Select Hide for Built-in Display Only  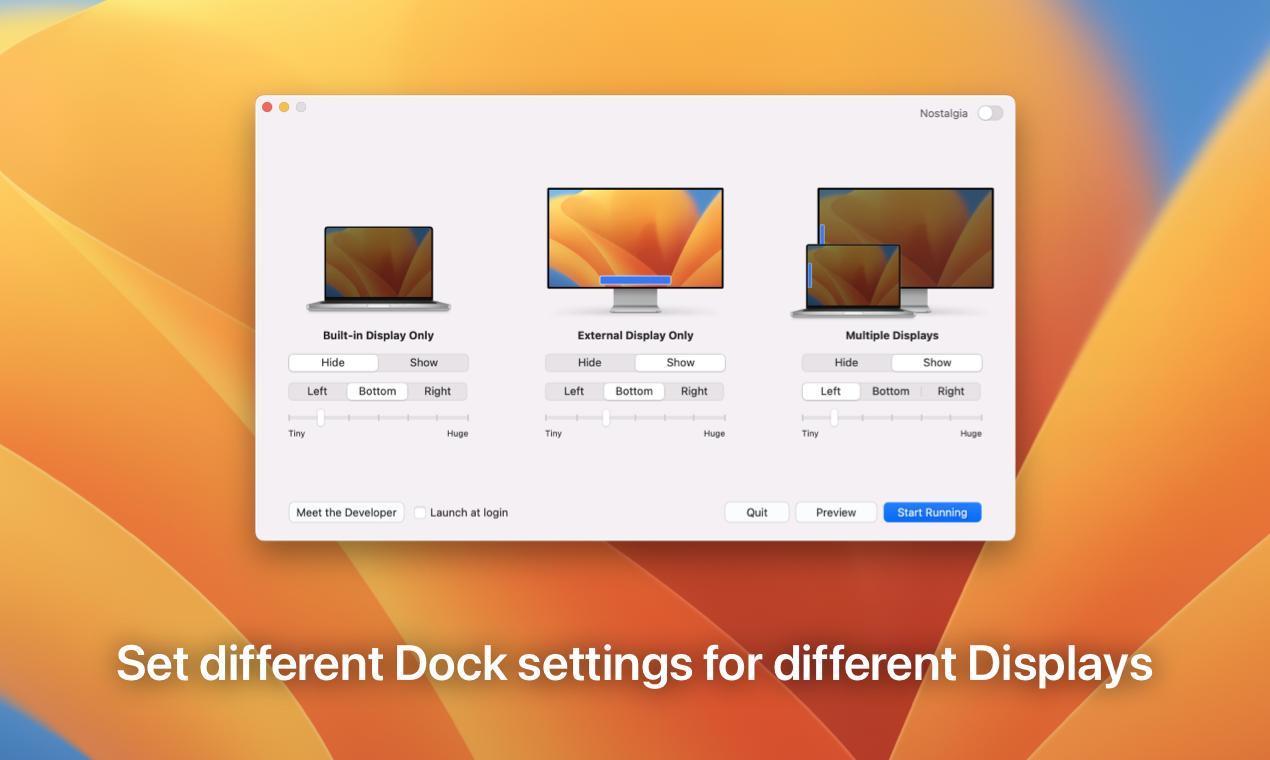(333, 363)
